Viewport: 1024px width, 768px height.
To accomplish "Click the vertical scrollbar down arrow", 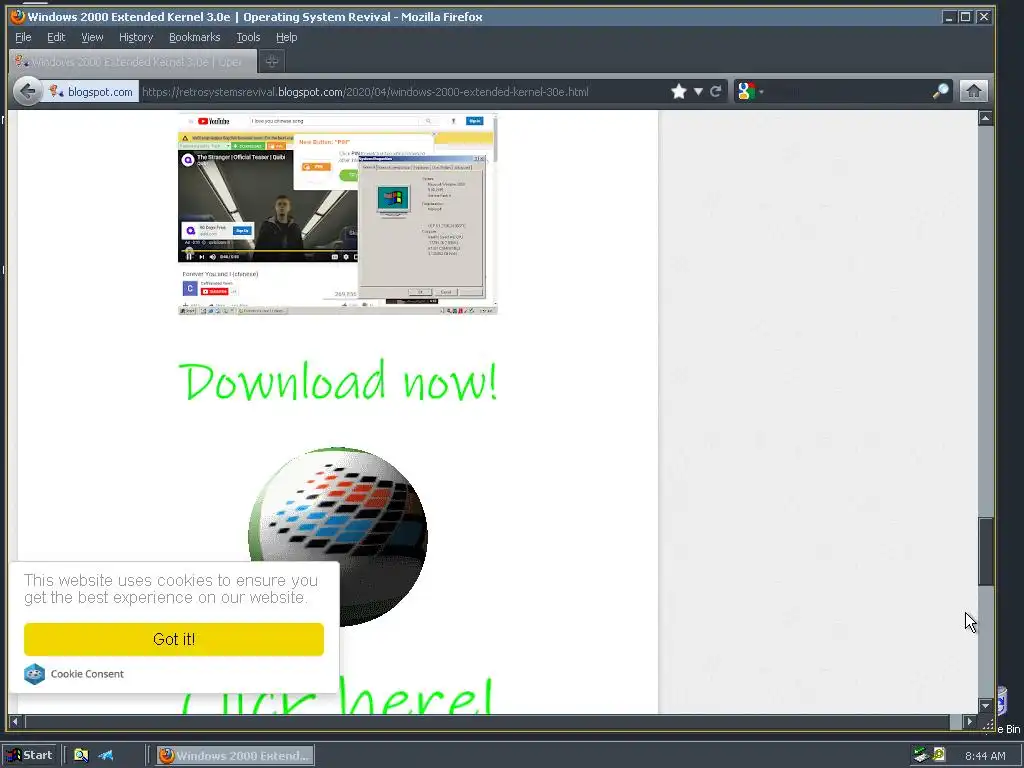I will (x=985, y=705).
